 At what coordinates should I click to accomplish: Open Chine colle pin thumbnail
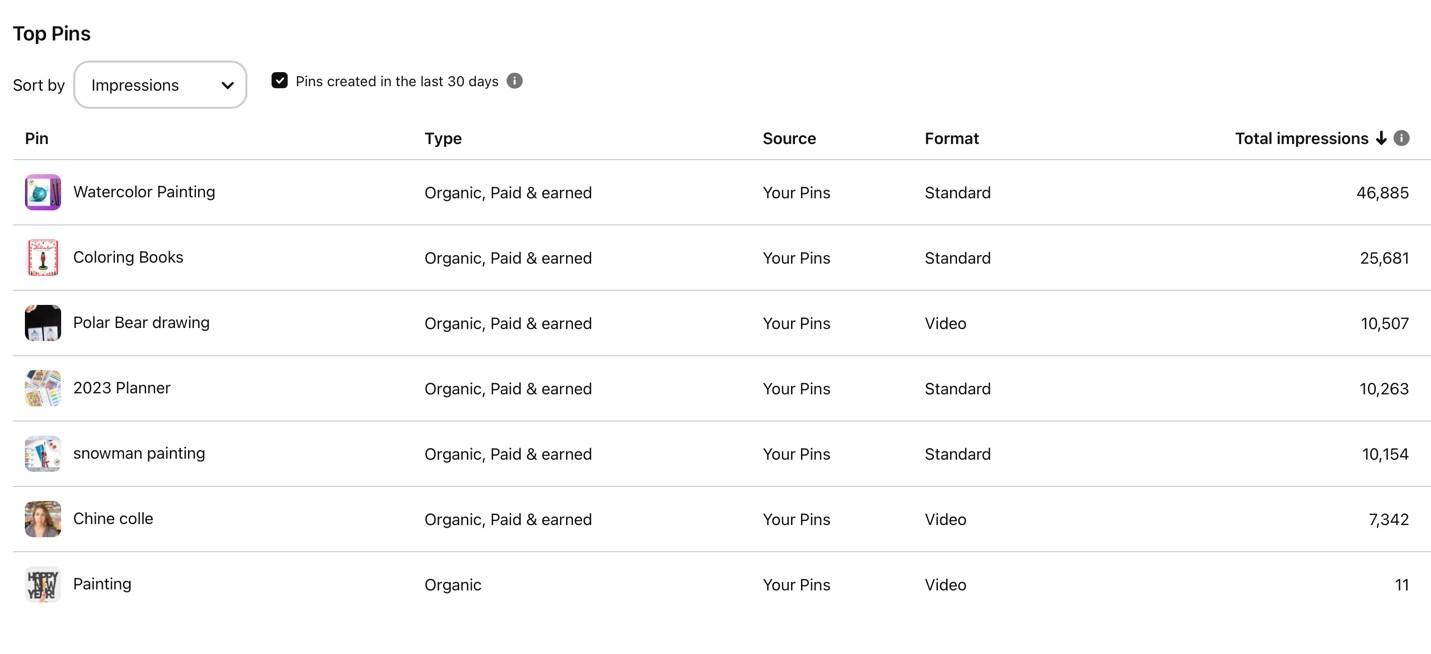click(43, 519)
